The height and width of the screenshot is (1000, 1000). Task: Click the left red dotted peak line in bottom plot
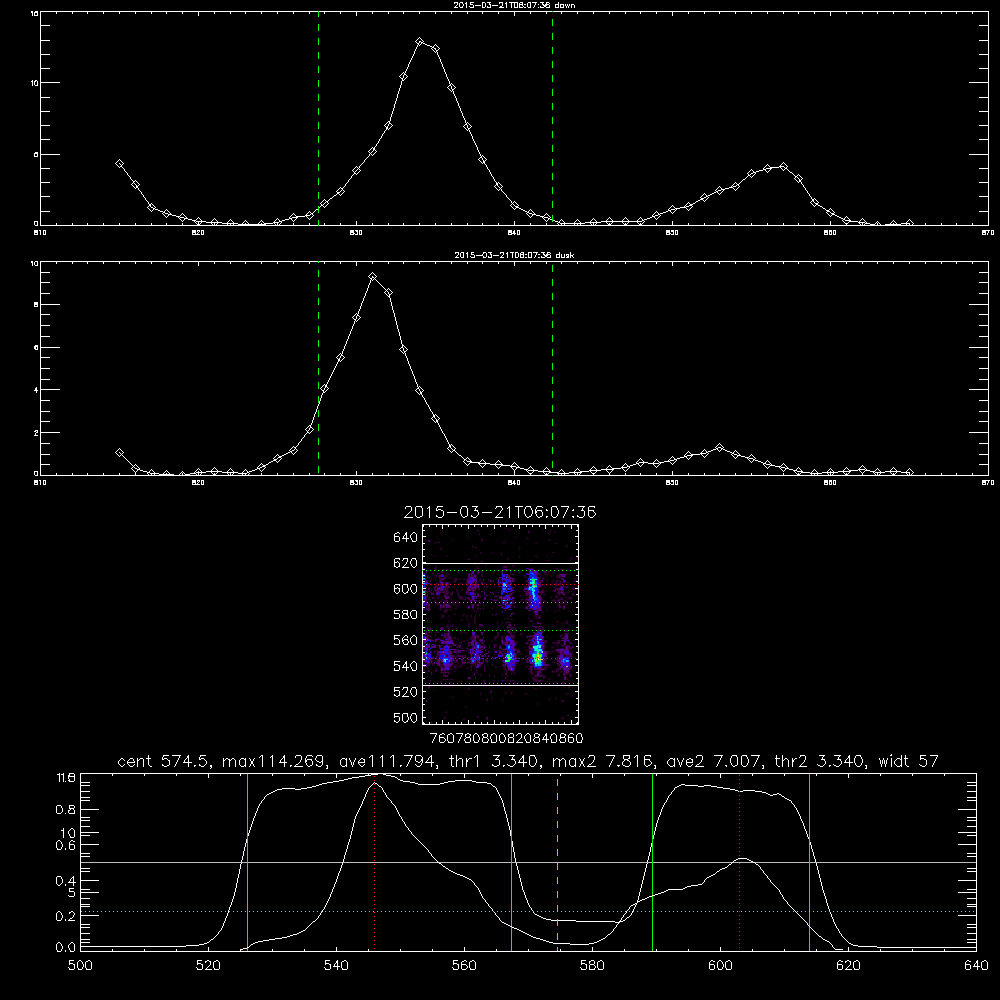tap(374, 864)
